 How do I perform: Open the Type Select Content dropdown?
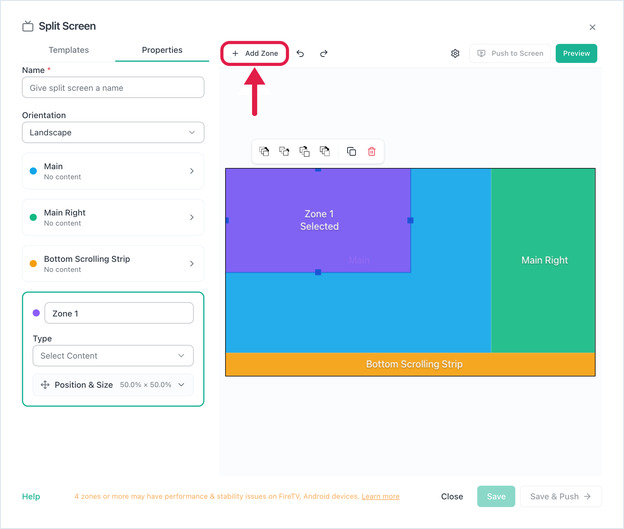click(113, 355)
